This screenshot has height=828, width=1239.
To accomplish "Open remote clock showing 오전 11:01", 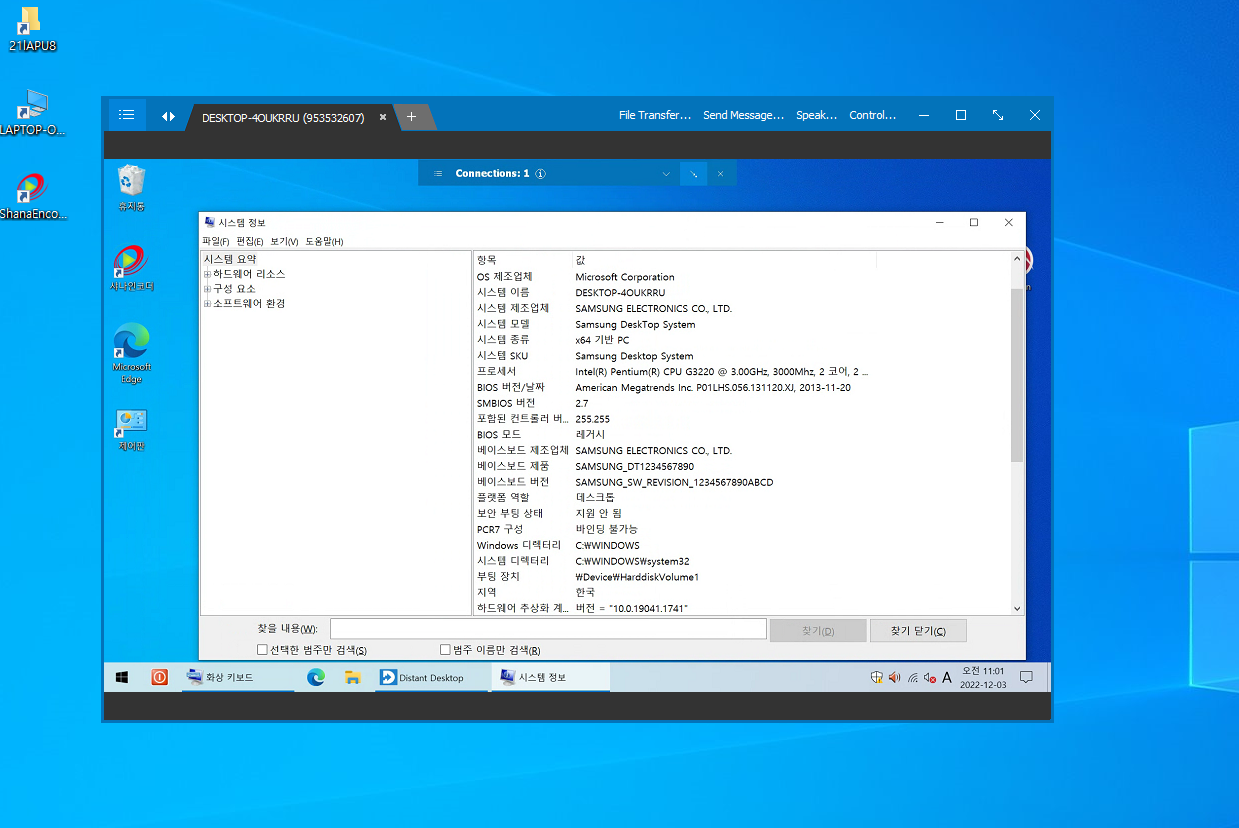I will [983, 677].
